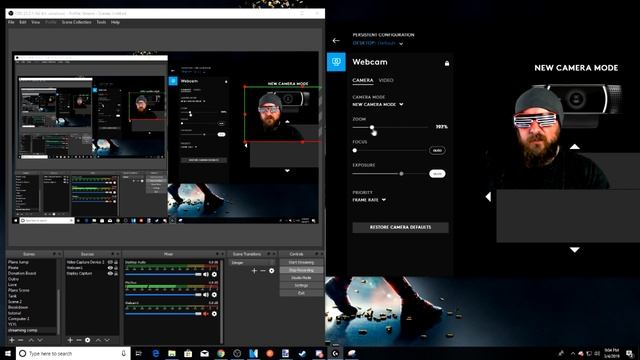Click the lock icon beside Webcam title

coord(447,63)
